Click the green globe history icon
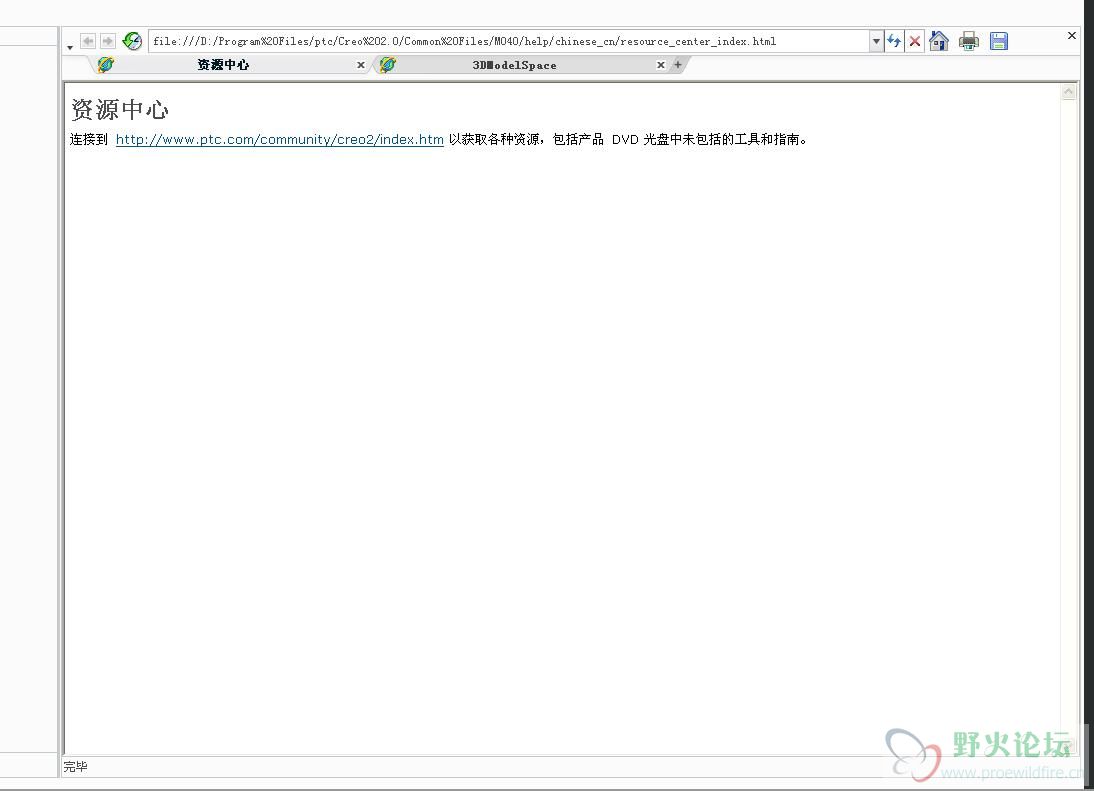The height and width of the screenshot is (791, 1094). click(x=132, y=41)
